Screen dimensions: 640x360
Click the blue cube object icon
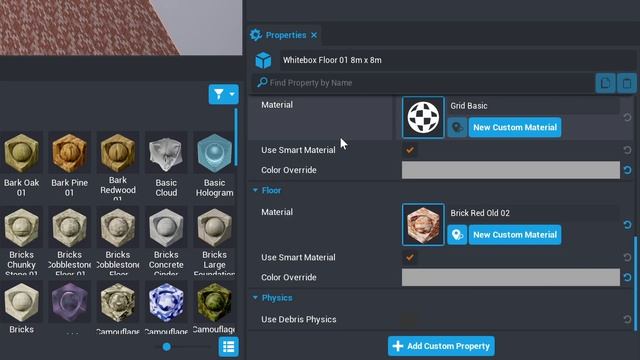(263, 60)
